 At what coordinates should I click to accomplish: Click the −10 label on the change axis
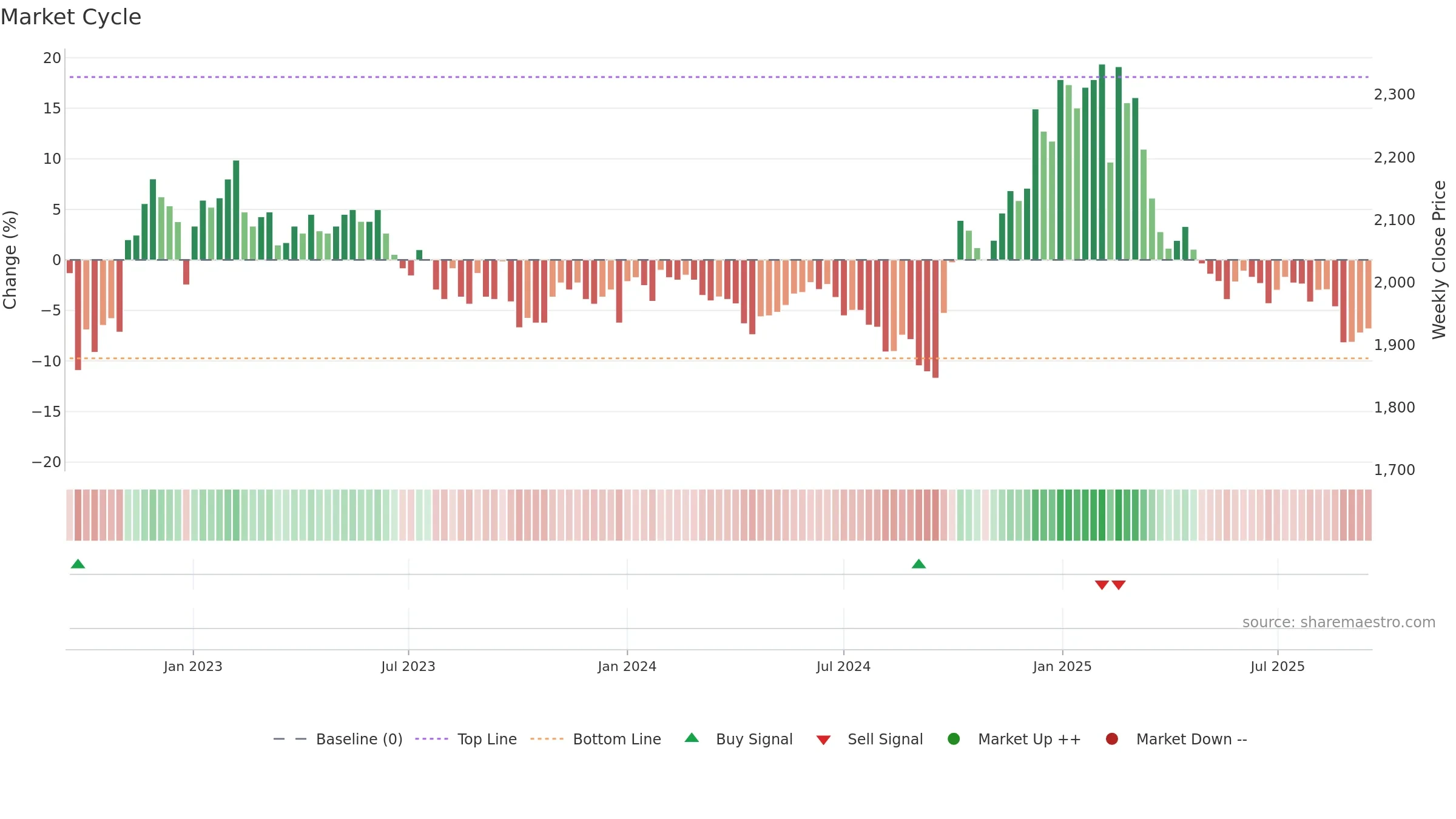click(x=47, y=362)
